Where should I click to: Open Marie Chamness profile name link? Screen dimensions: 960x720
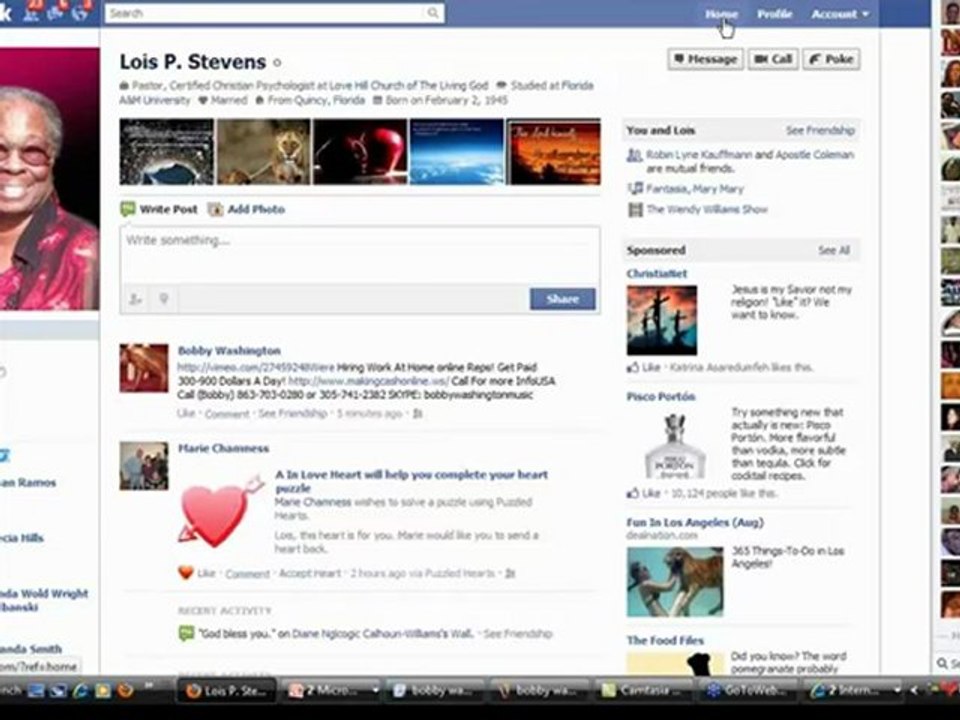coord(223,449)
